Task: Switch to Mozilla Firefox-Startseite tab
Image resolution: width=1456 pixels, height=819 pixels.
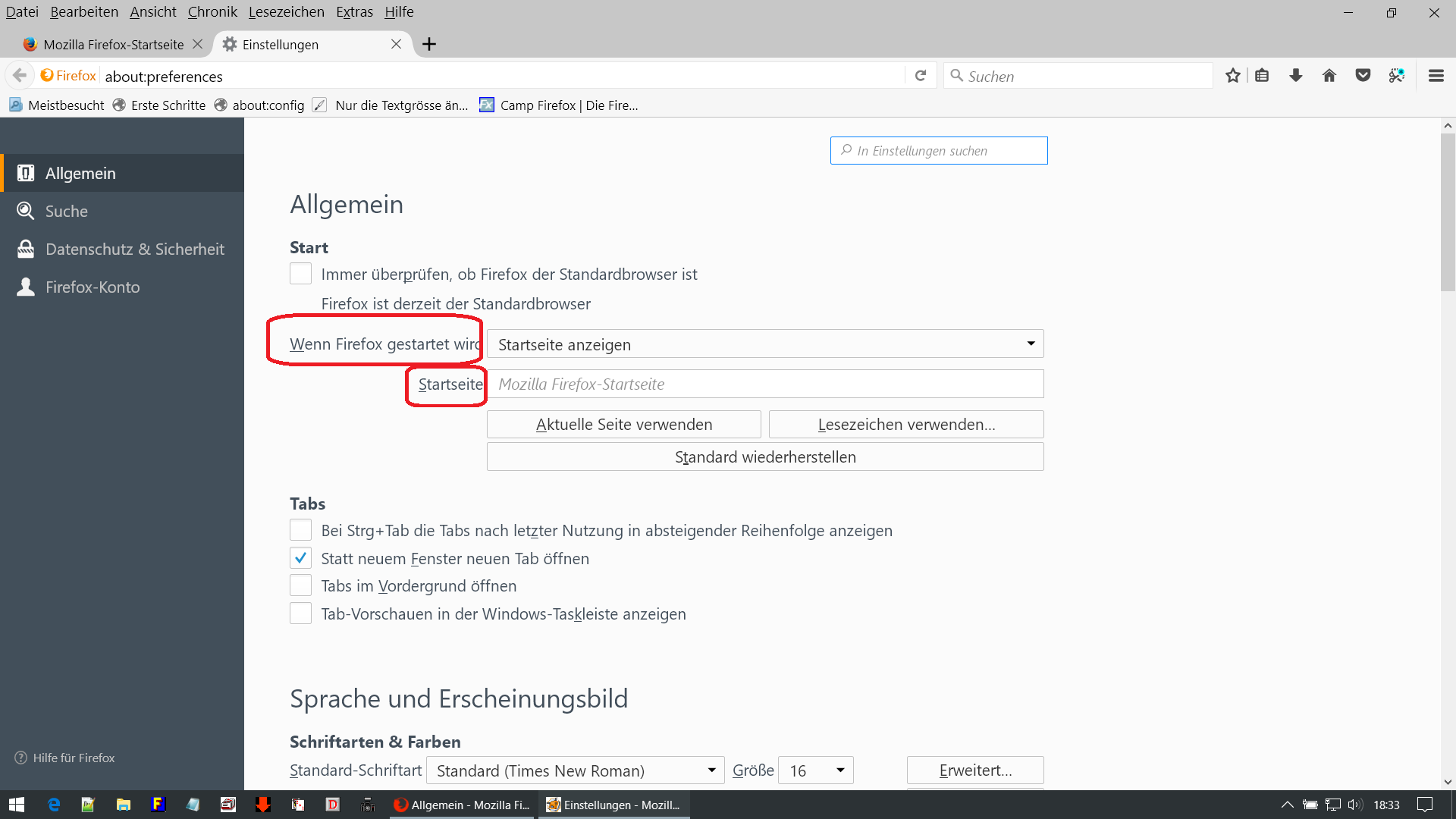Action: click(x=114, y=44)
